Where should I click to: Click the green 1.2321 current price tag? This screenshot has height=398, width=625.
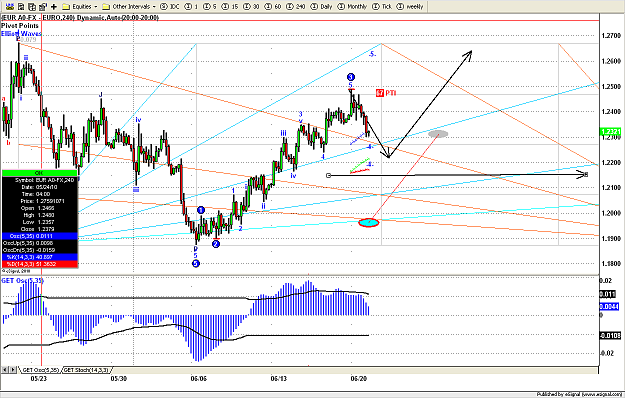[x=610, y=131]
